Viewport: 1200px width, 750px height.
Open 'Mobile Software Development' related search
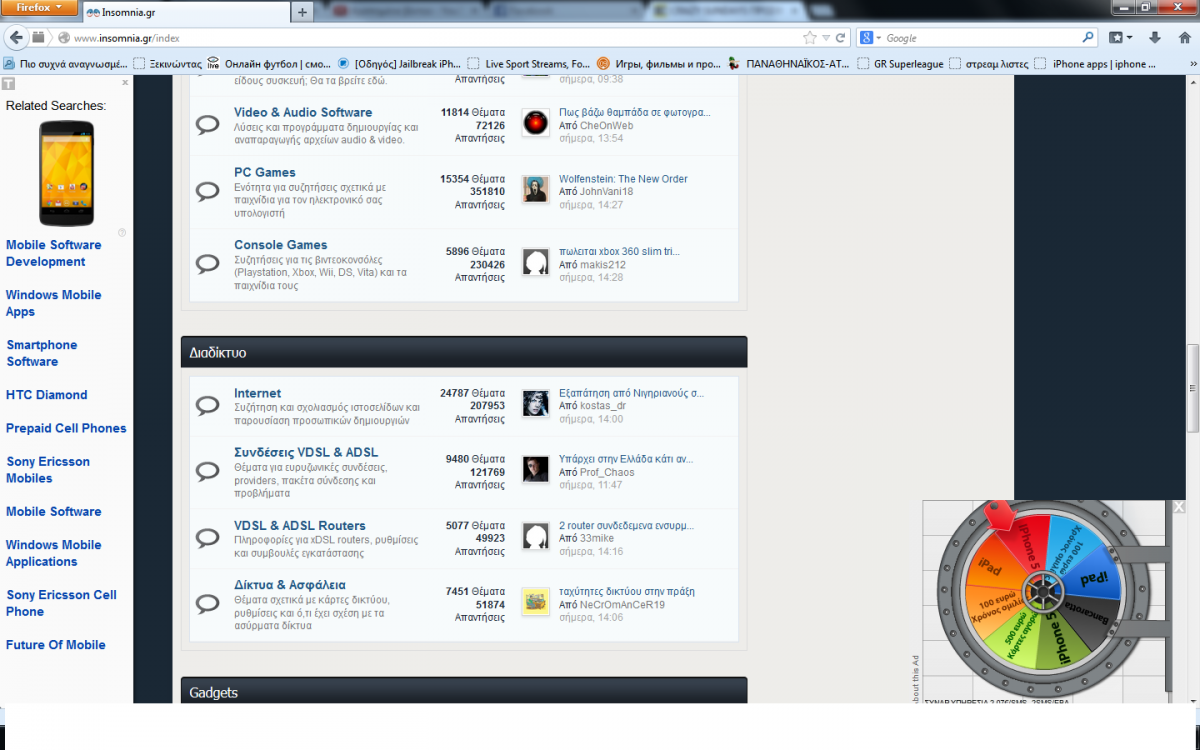pos(54,253)
